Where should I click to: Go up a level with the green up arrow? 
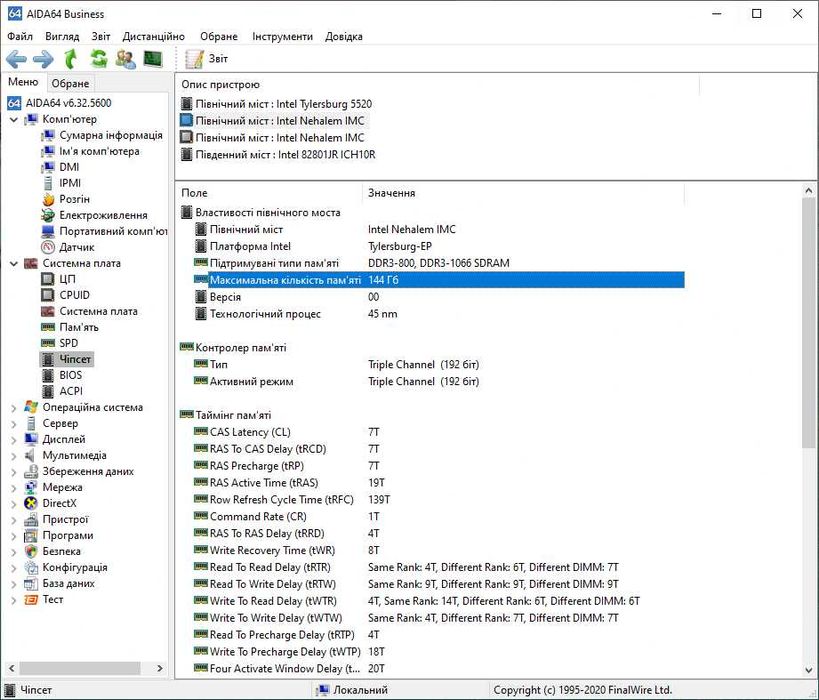71,59
